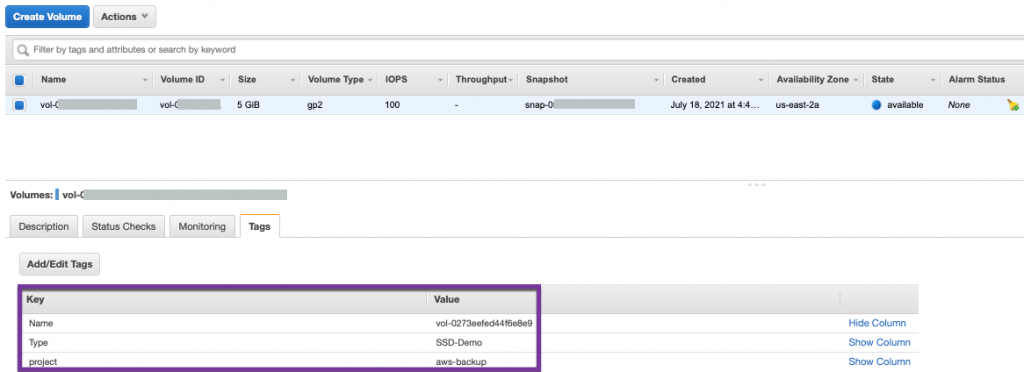Select the 5 GiB size cell

249,105
